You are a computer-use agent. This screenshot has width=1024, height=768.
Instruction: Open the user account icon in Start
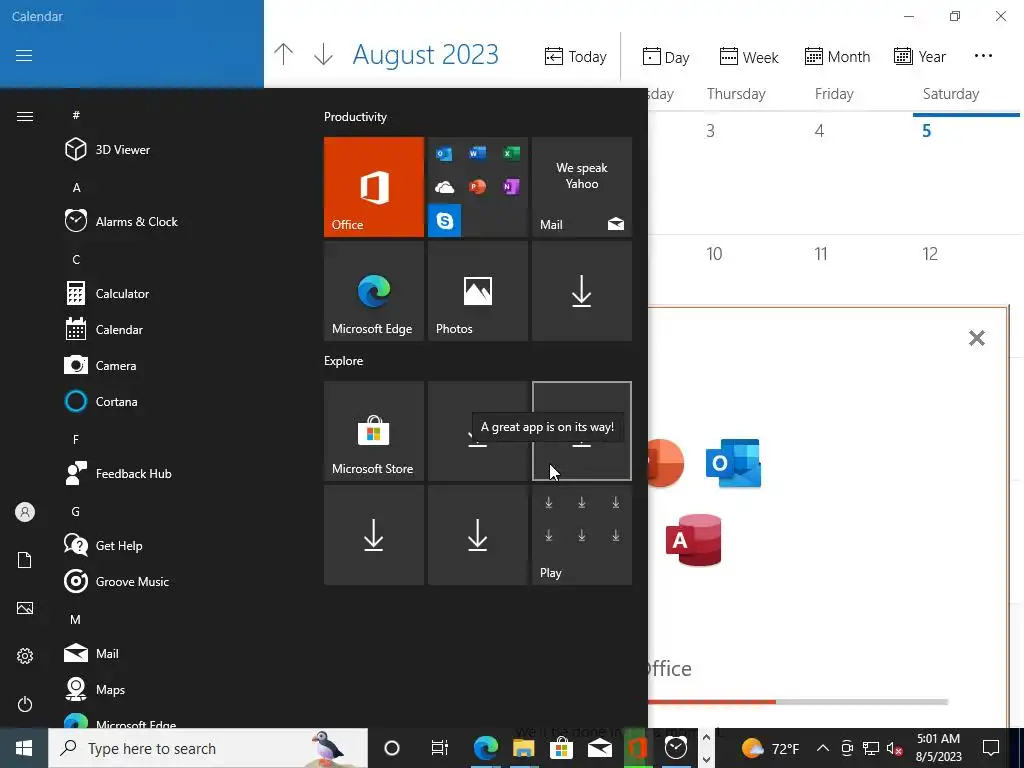25,512
